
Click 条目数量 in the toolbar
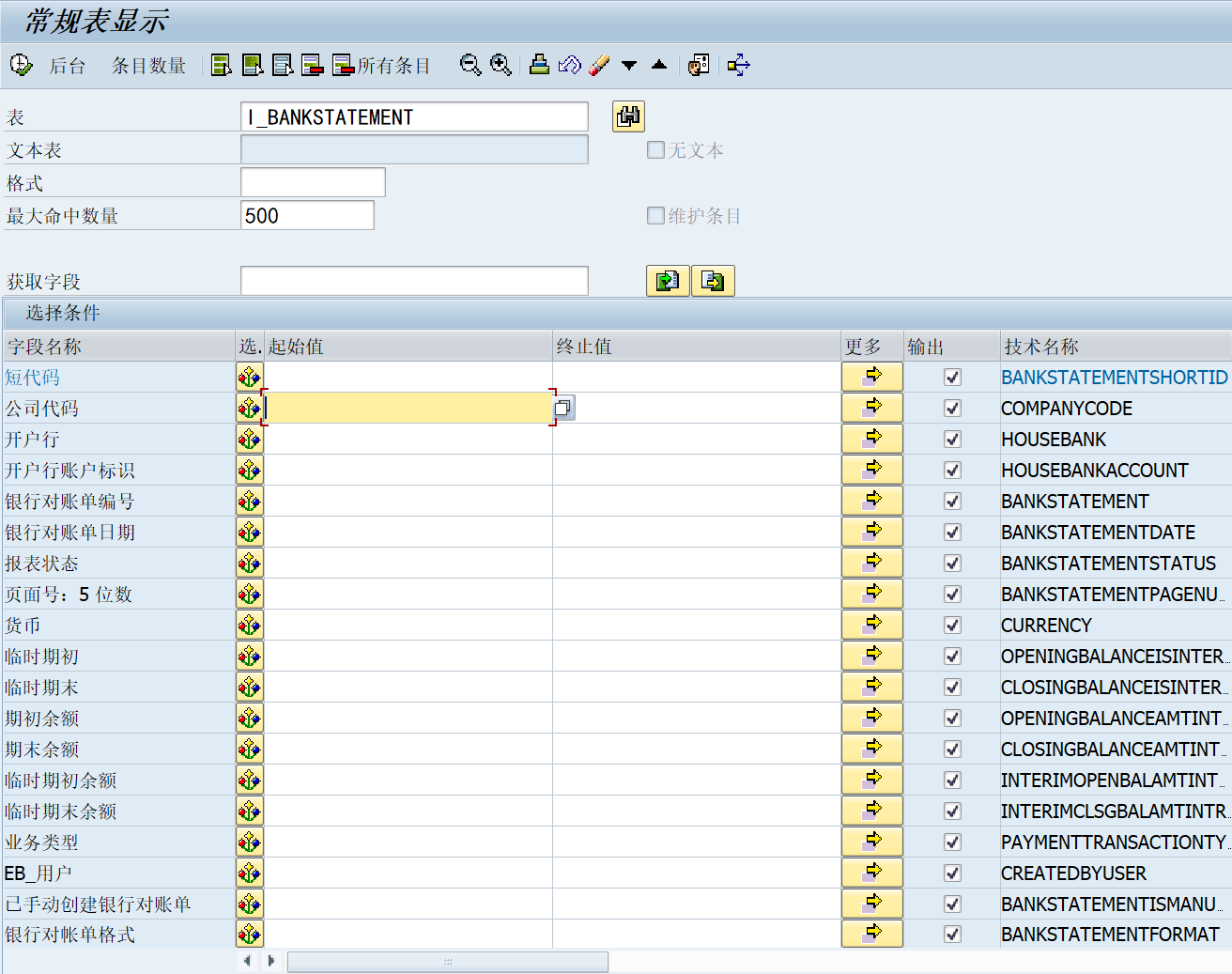148,66
